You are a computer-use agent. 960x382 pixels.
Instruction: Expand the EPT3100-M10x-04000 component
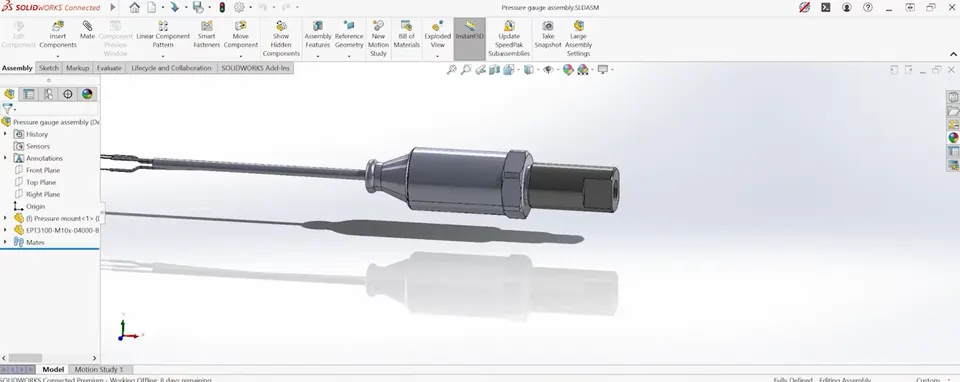6,230
